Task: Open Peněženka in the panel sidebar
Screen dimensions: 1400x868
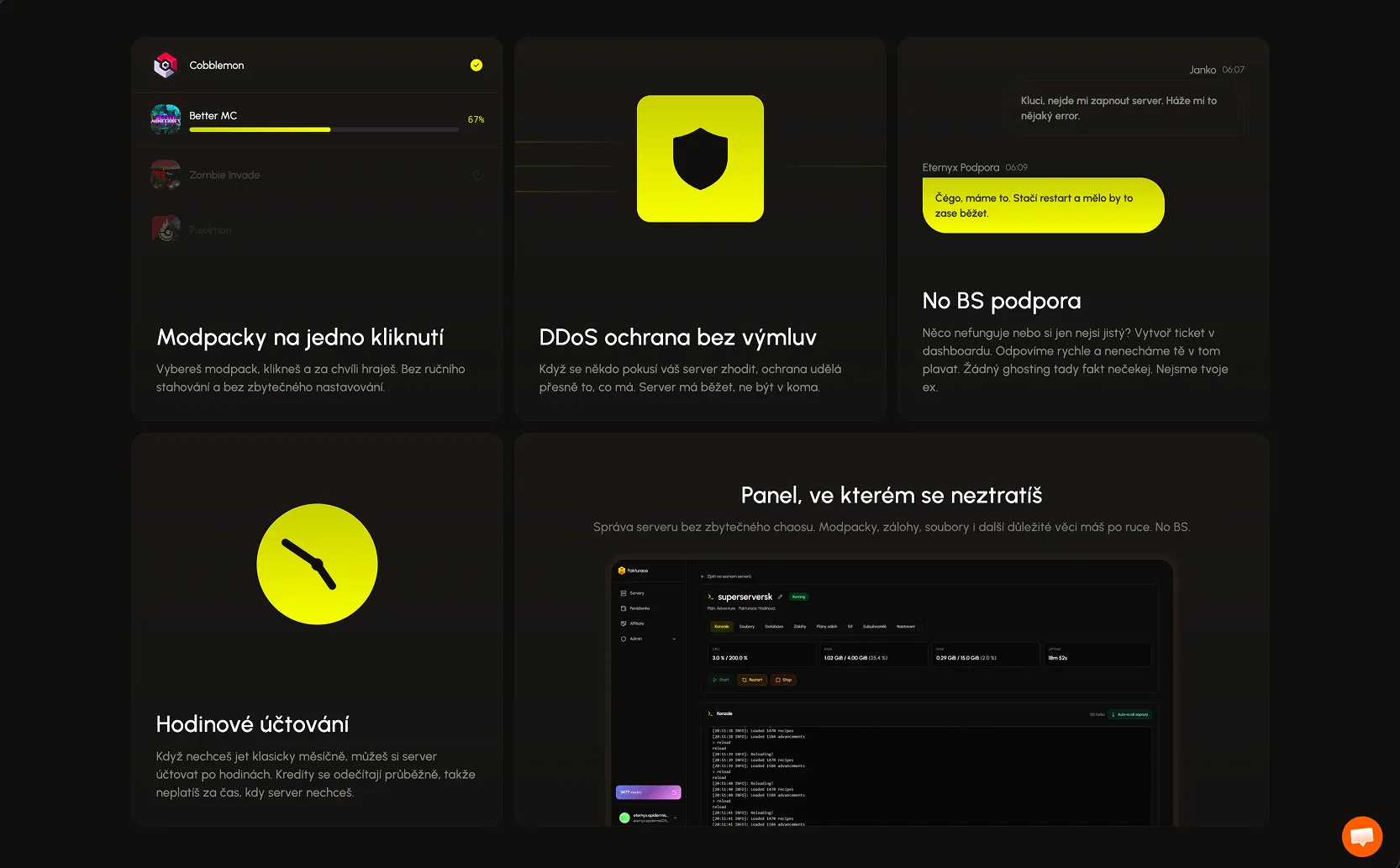Action: click(x=634, y=608)
